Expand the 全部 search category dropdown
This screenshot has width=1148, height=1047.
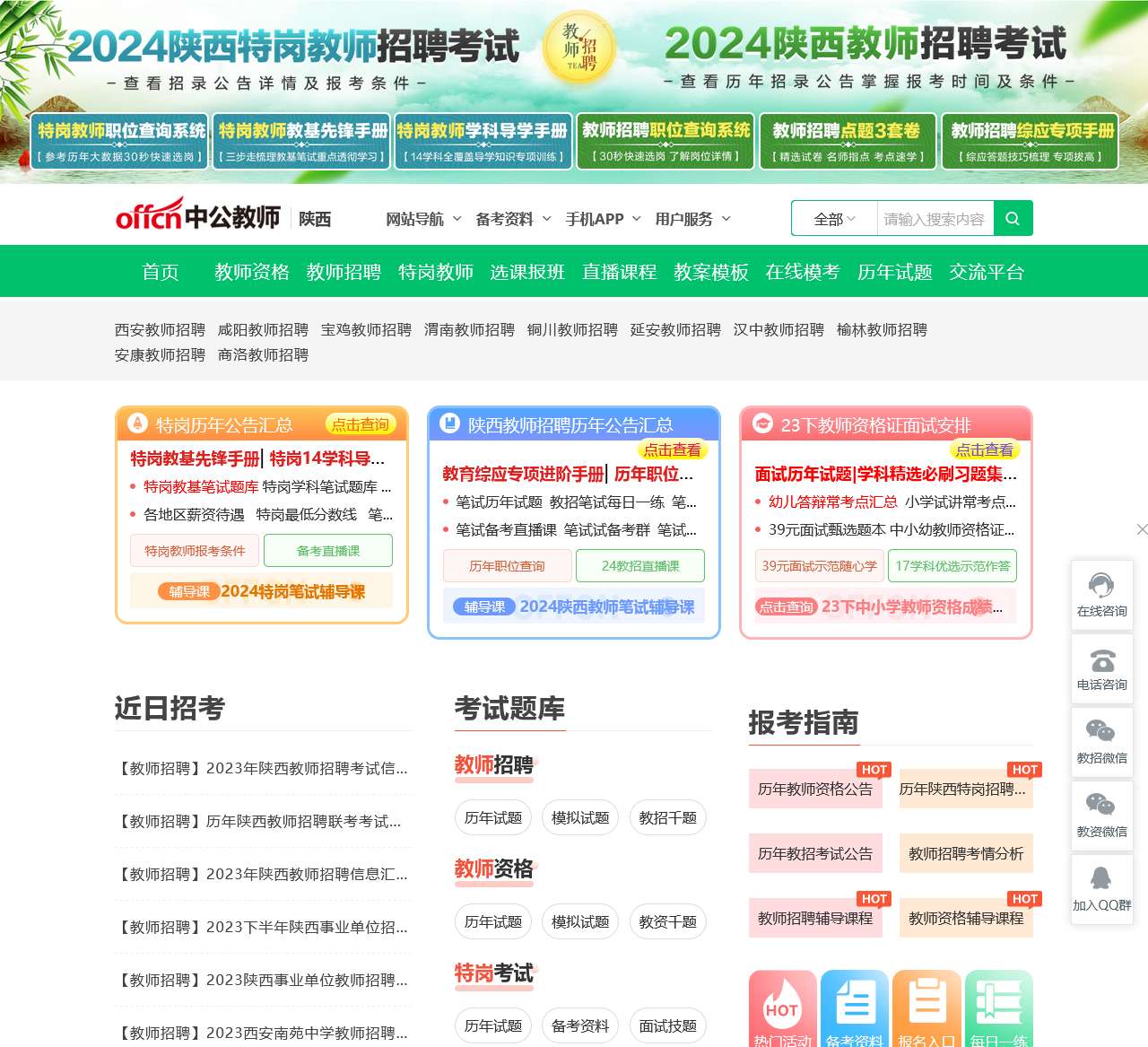point(834,219)
